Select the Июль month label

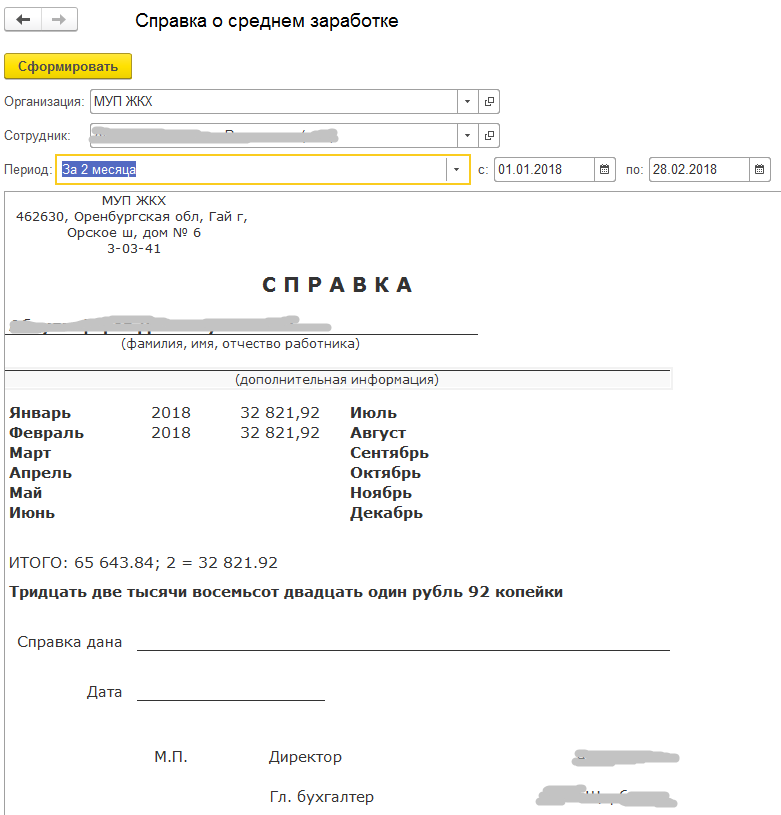point(373,413)
